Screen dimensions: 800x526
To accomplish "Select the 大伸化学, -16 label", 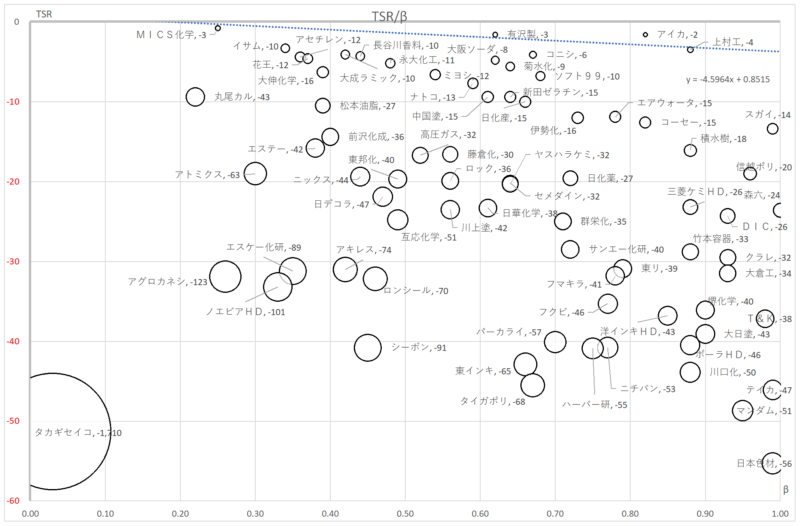I will pyautogui.click(x=286, y=81).
